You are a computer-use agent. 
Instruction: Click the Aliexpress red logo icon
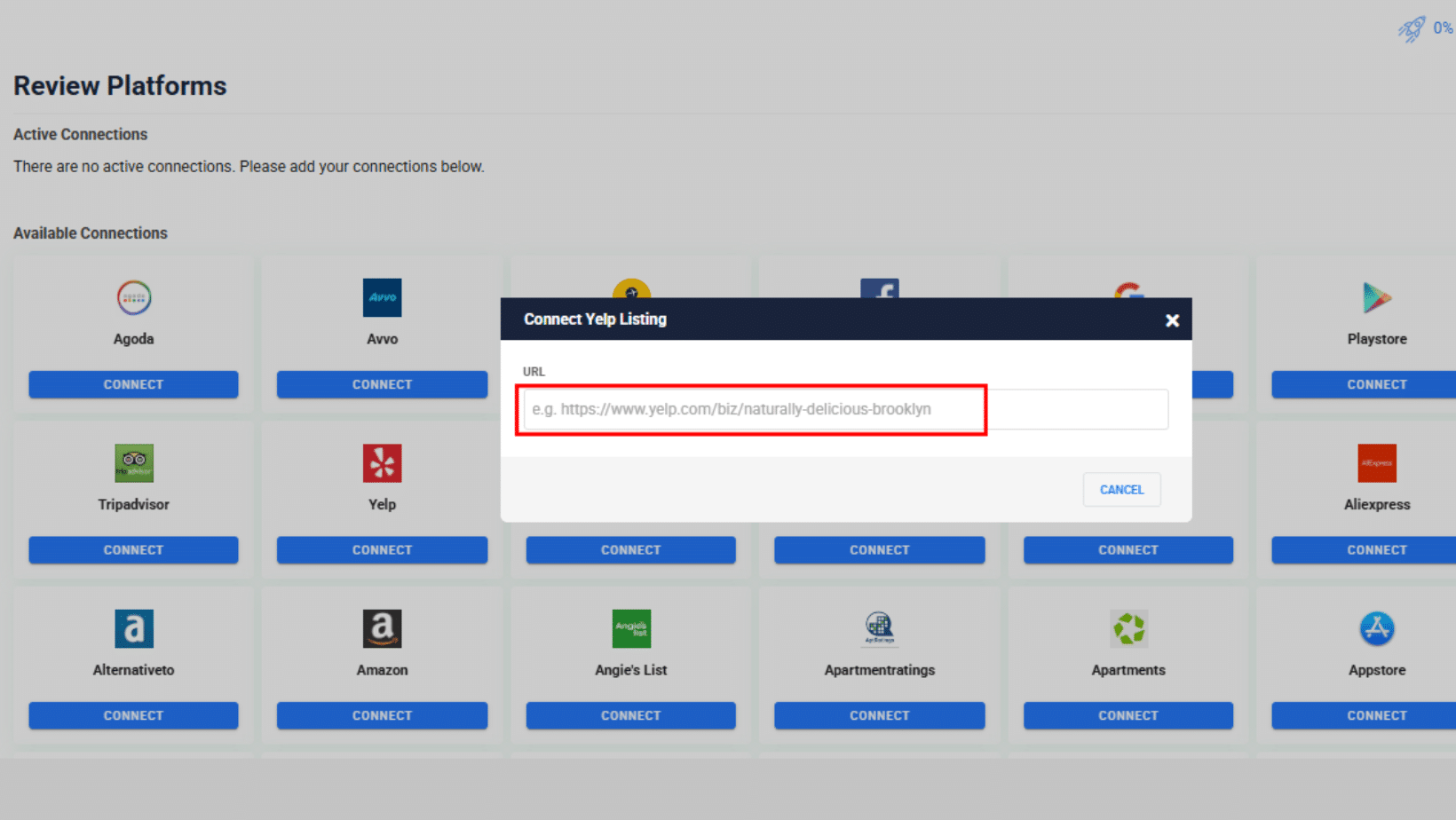click(x=1377, y=463)
